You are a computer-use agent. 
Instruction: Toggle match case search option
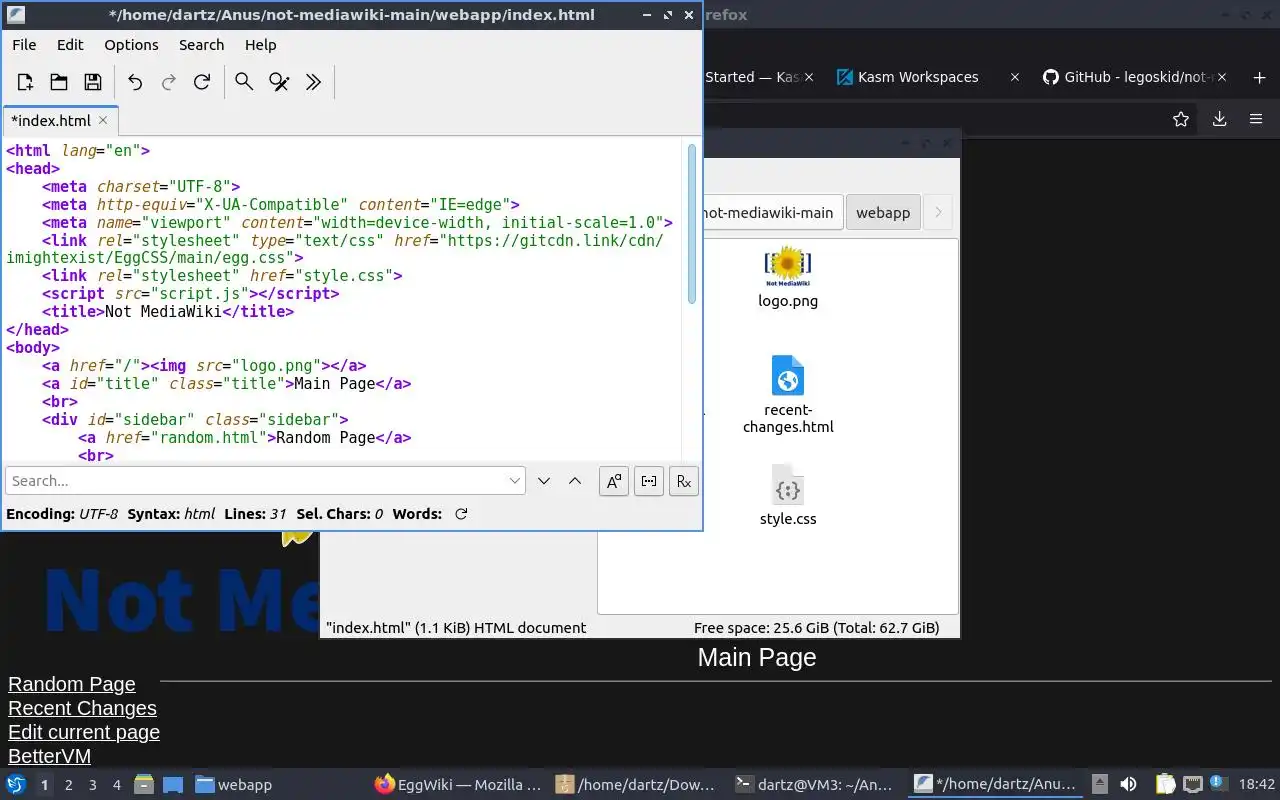tap(614, 481)
